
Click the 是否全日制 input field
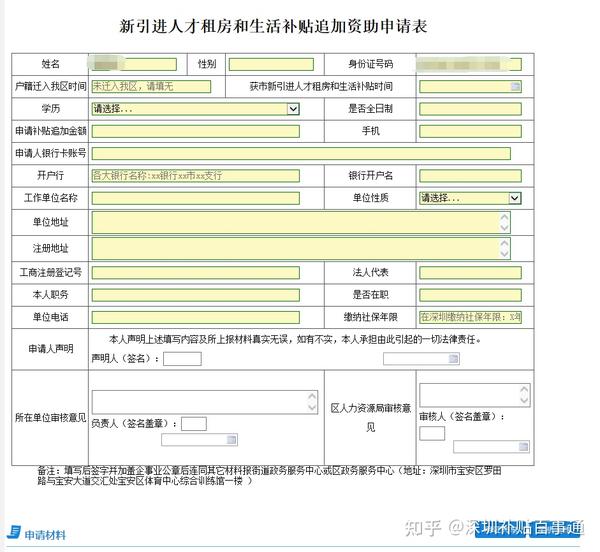point(470,109)
